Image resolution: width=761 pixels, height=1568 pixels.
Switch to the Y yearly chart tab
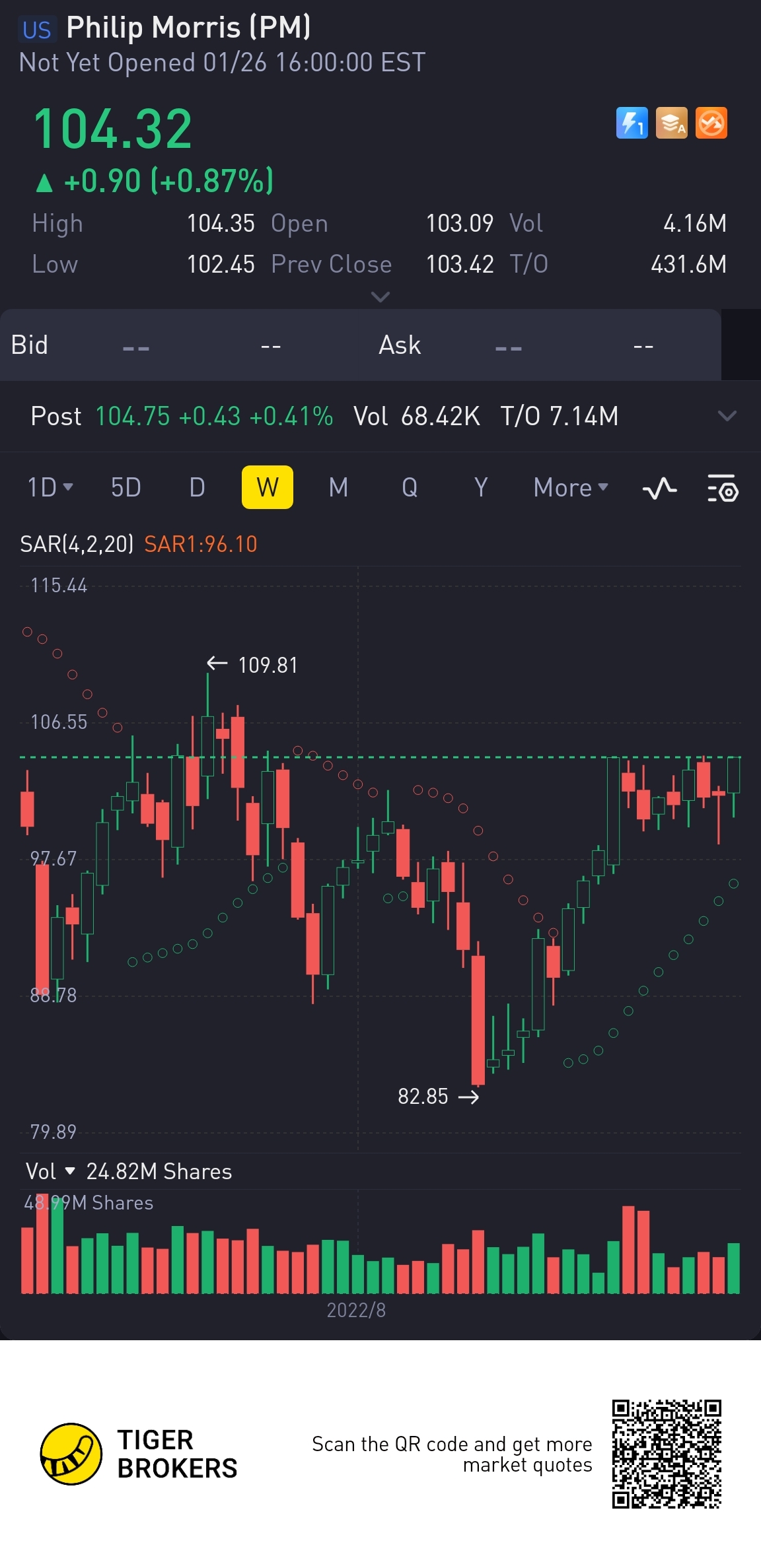coord(481,488)
